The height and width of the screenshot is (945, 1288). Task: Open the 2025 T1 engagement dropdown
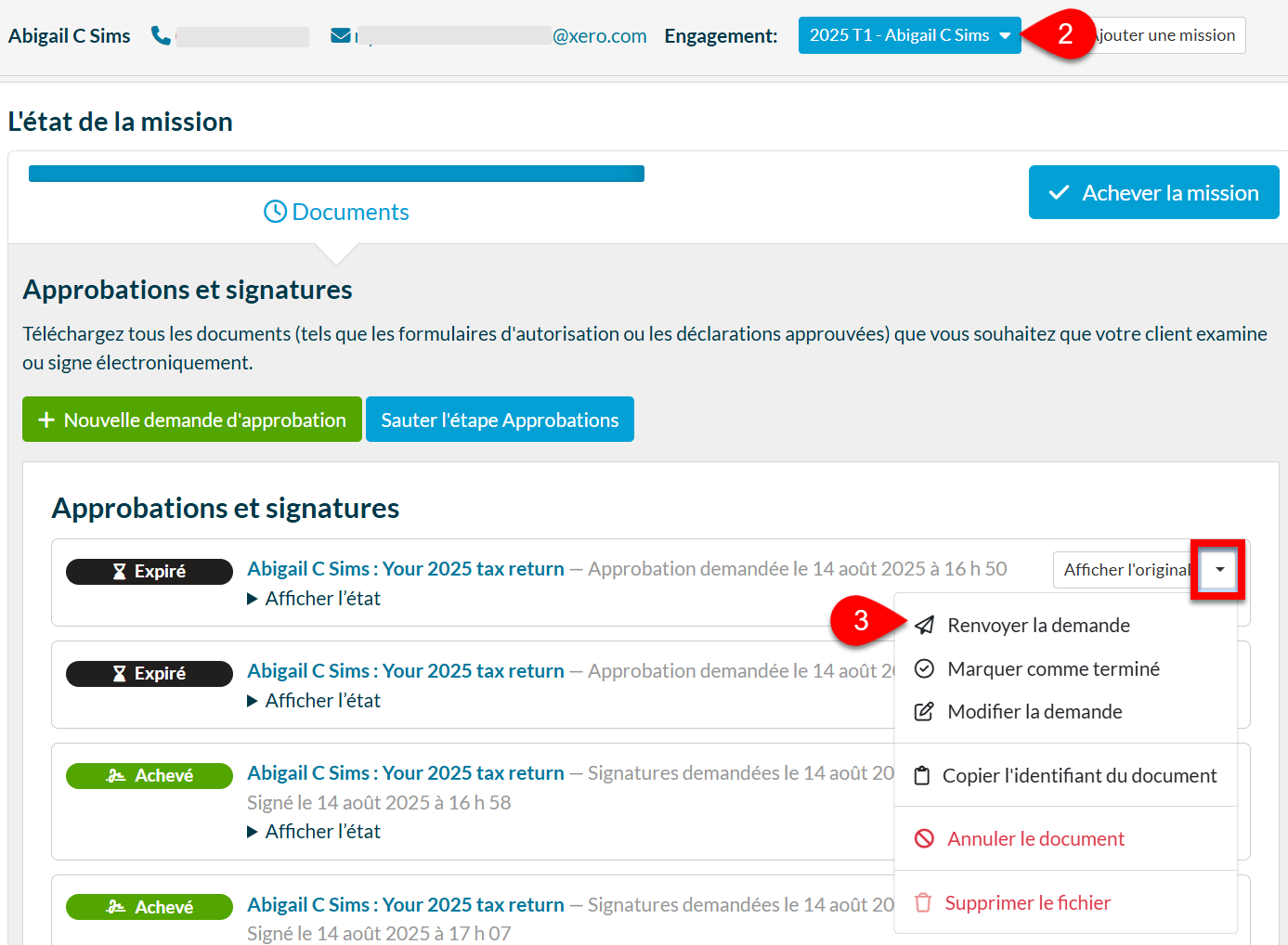[x=908, y=35]
